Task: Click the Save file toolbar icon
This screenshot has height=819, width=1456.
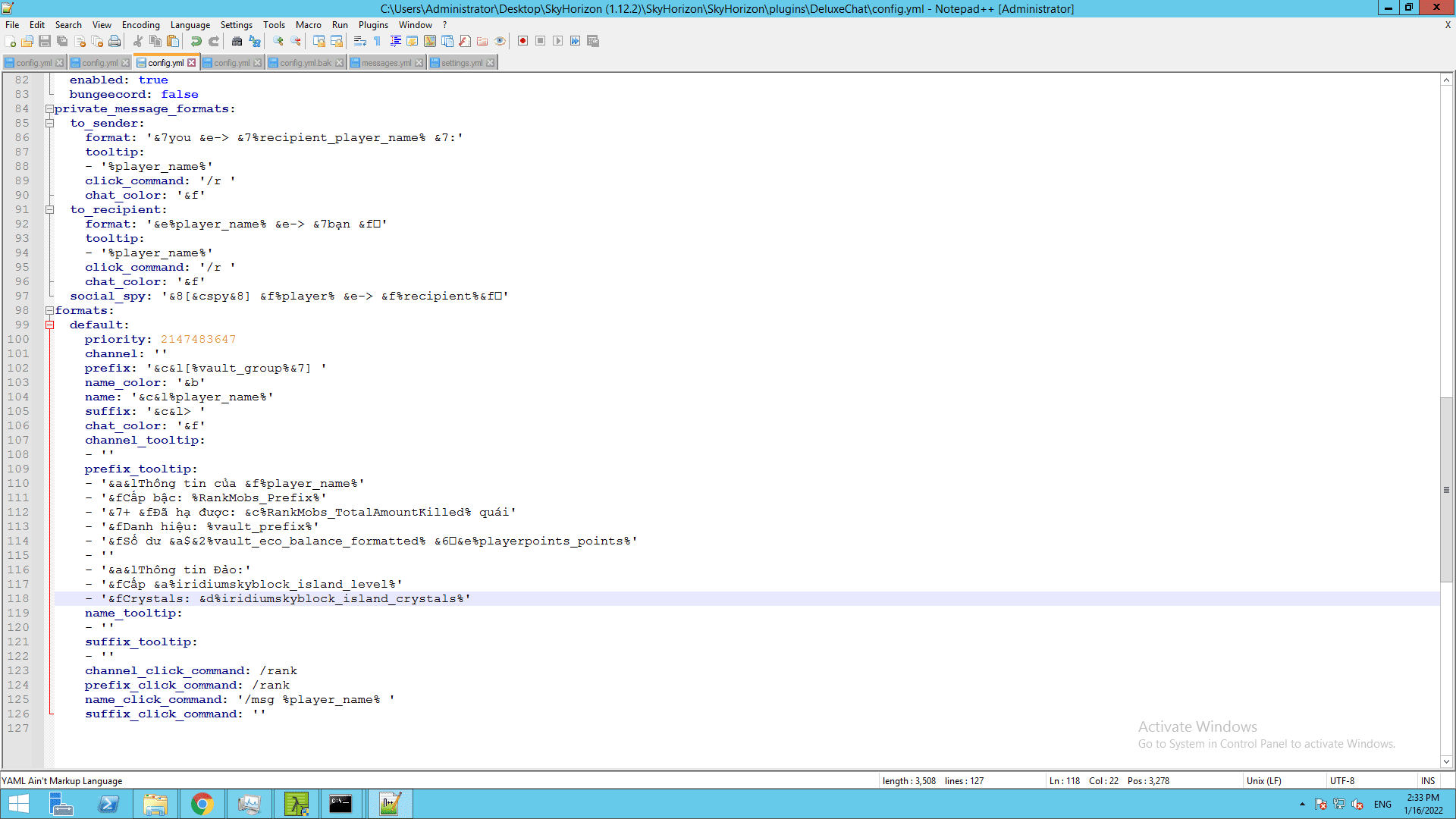Action: pyautogui.click(x=45, y=41)
